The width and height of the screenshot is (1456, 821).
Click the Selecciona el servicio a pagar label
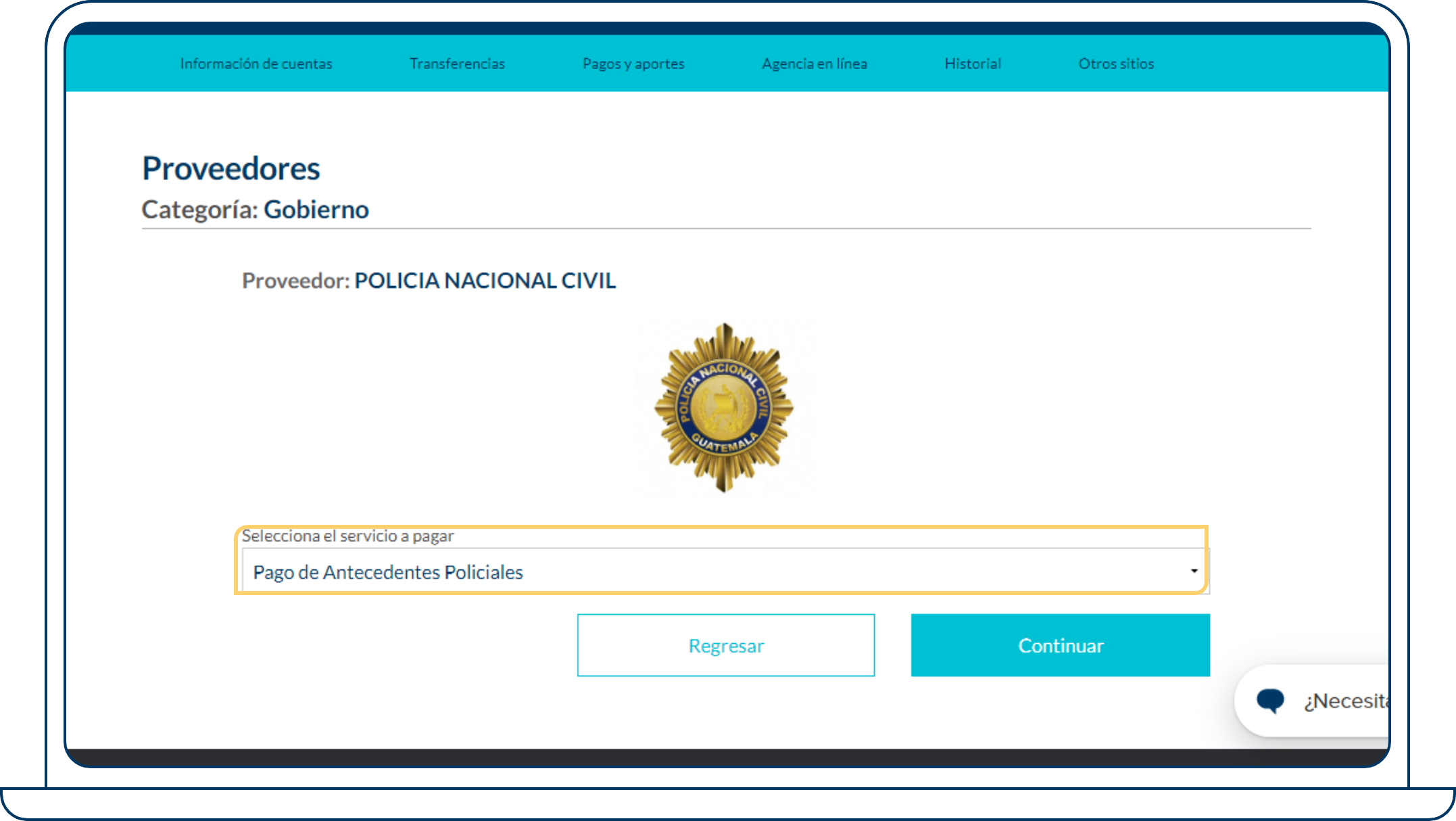(348, 536)
